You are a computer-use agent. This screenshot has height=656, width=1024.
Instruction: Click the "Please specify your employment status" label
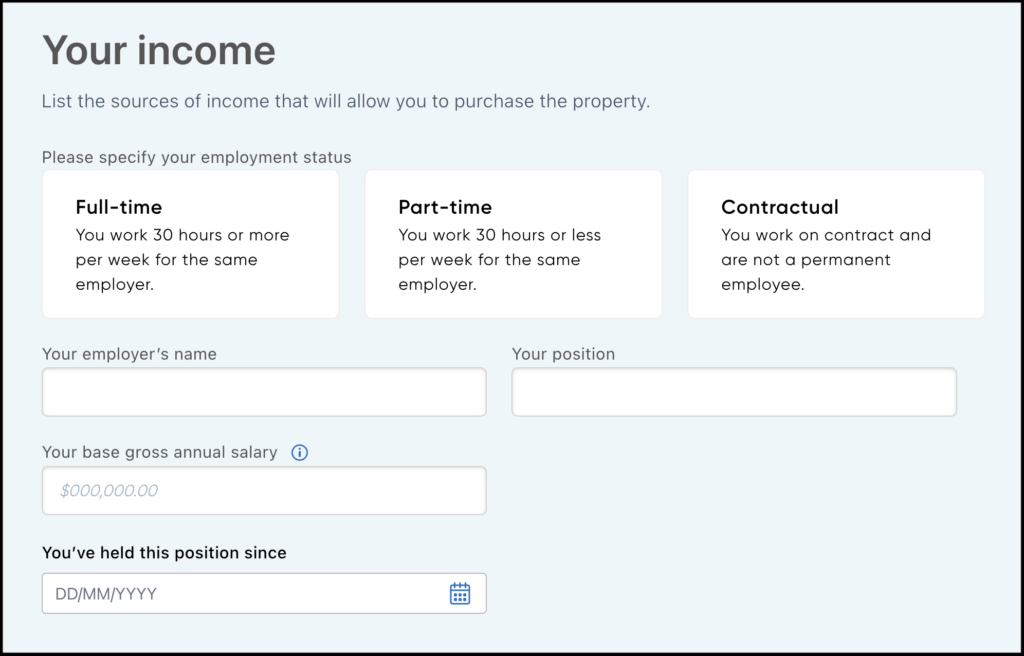(197, 157)
